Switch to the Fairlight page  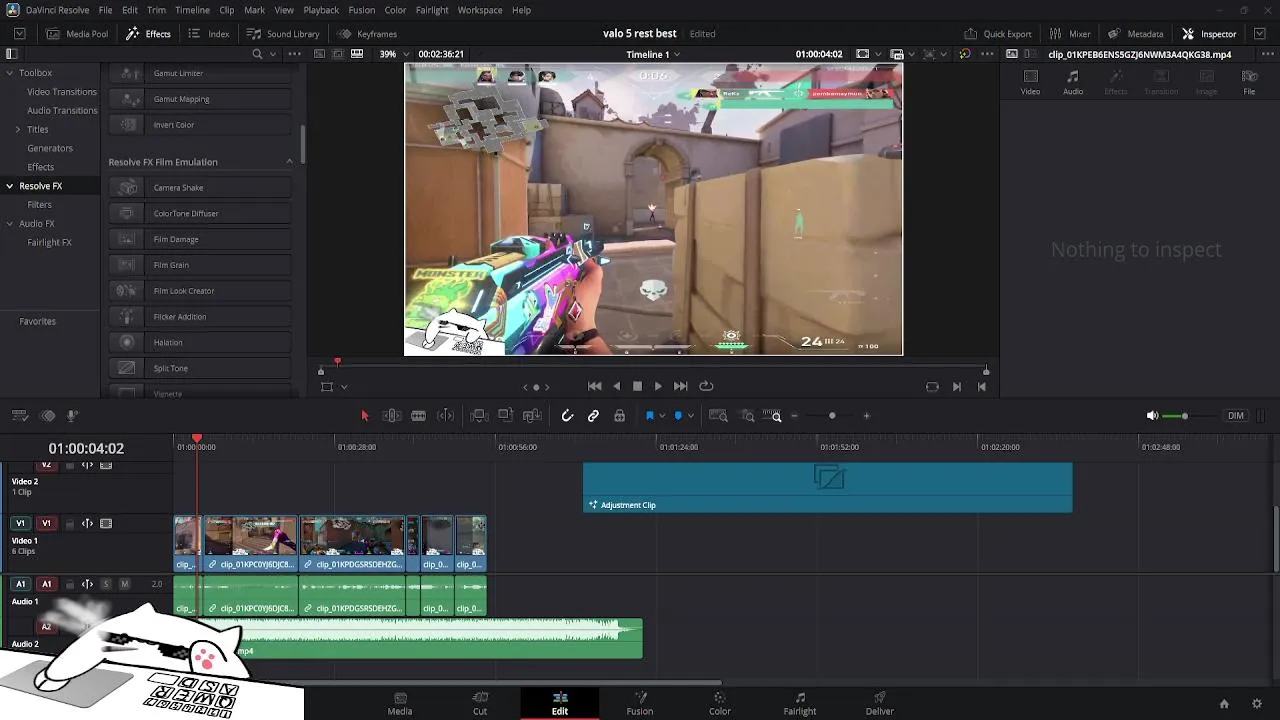coord(800,704)
